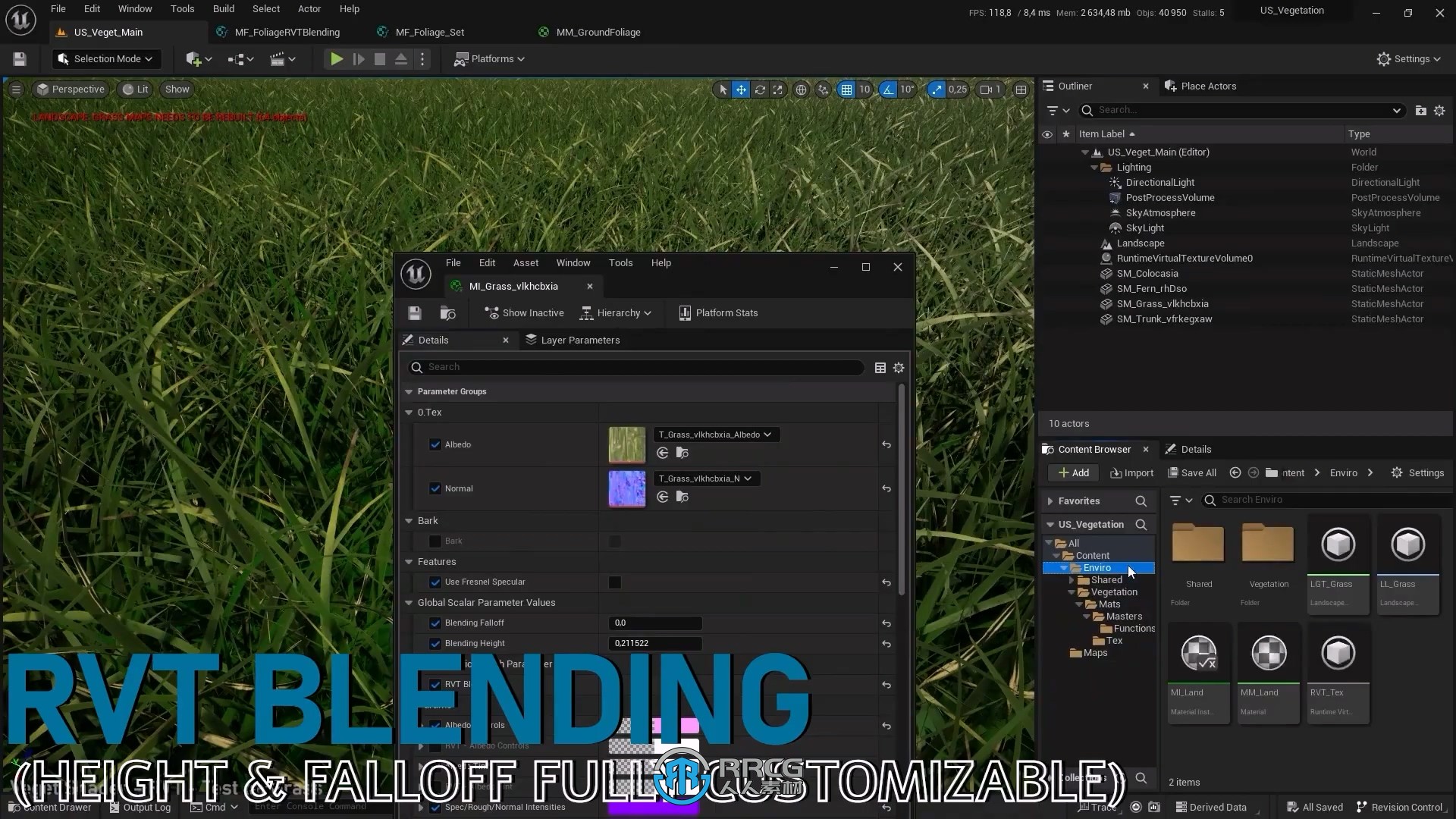Screen dimensions: 1456x819
Task: Toggle the Normal parameter checkbox
Action: coord(435,488)
